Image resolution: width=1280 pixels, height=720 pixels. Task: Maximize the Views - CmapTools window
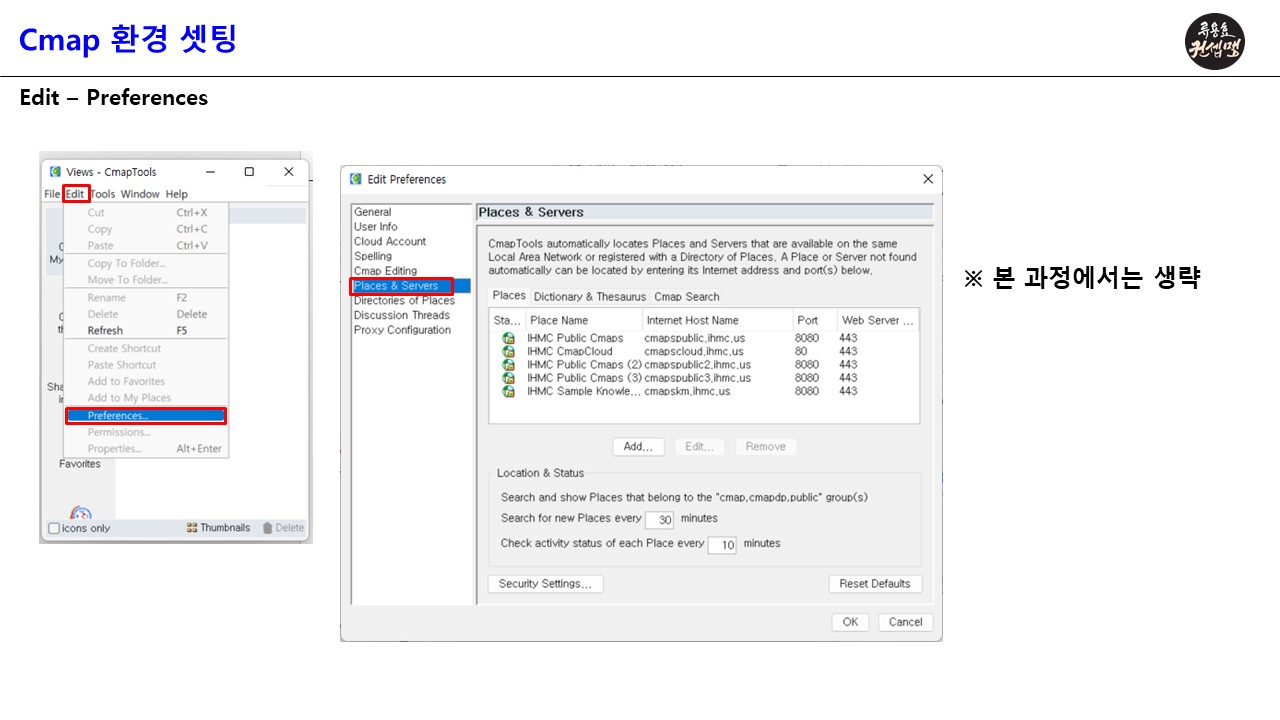pos(249,172)
